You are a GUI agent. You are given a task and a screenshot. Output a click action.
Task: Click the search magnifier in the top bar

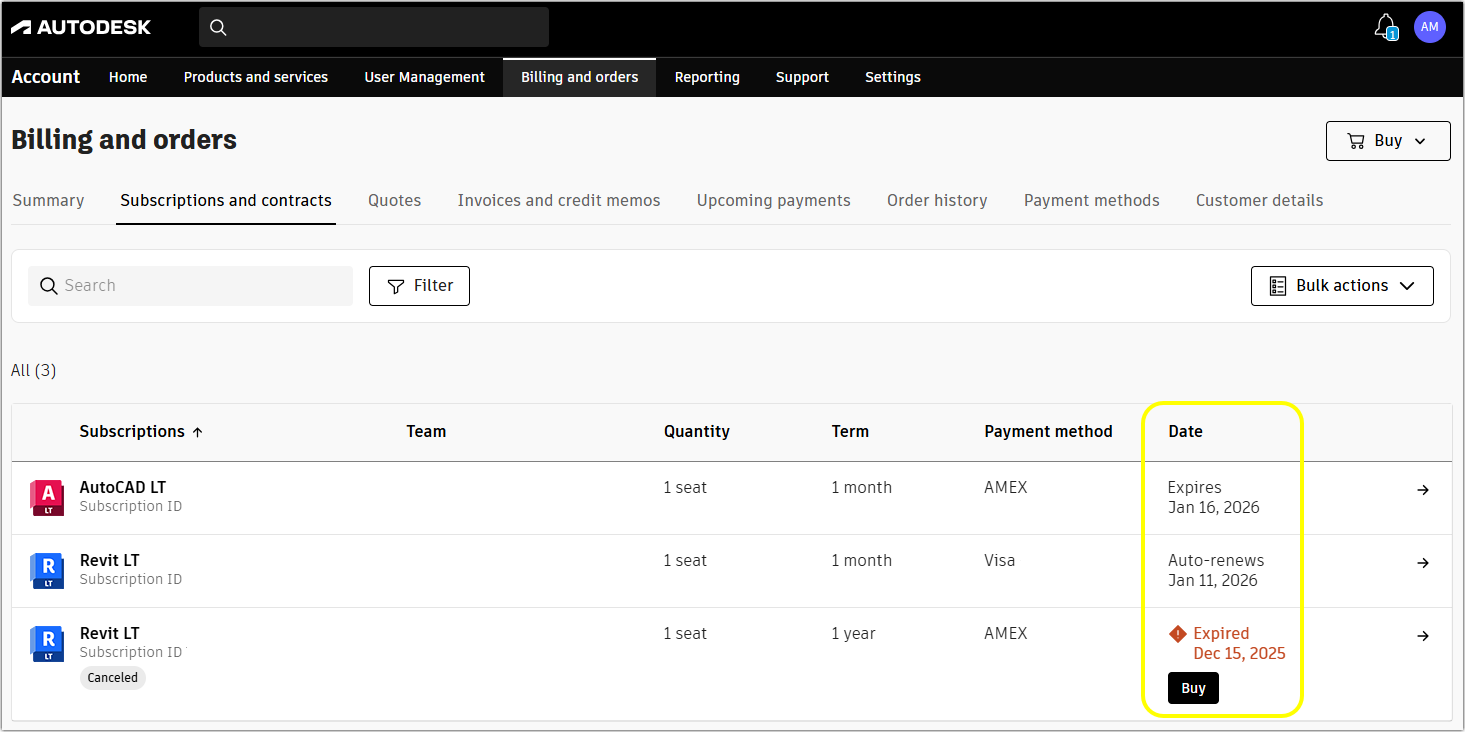[x=218, y=28]
